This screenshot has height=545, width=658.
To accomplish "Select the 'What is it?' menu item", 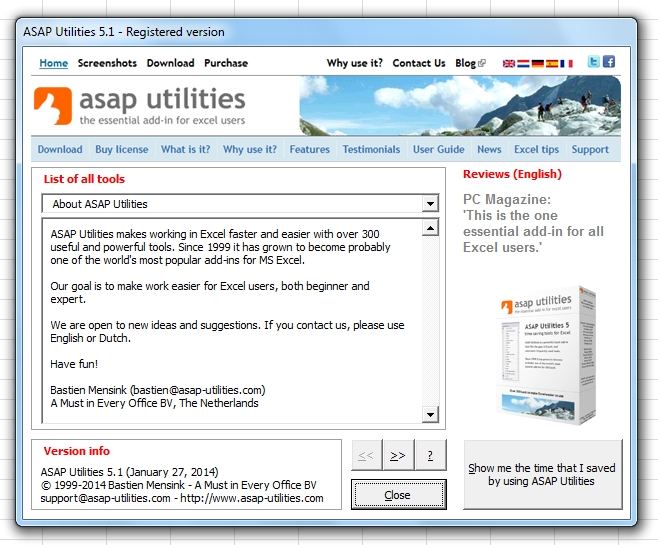I will point(185,149).
